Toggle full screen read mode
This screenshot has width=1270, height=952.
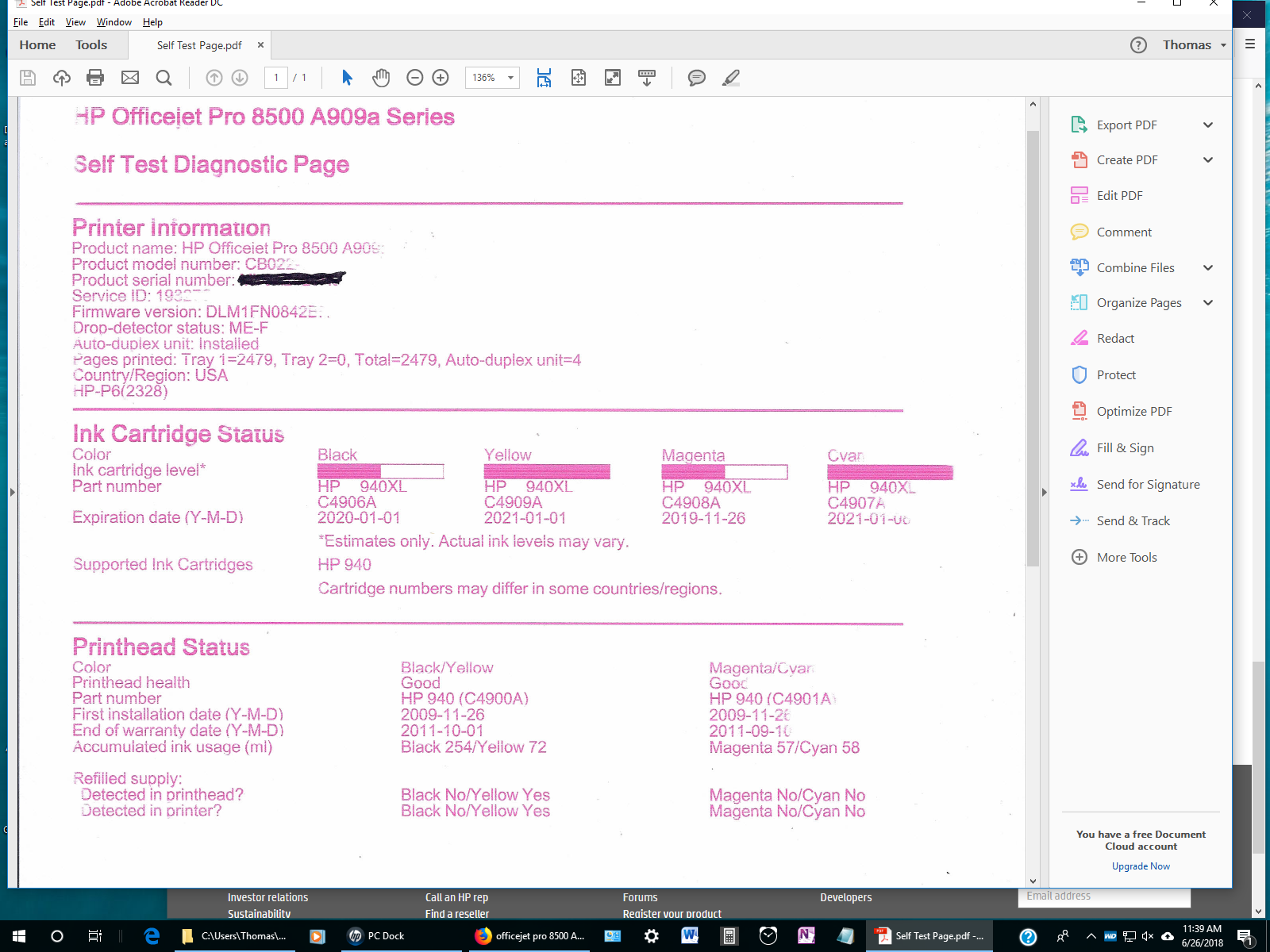click(613, 78)
